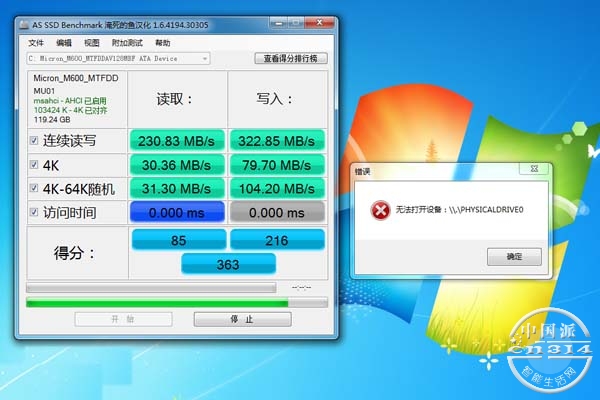Click the AS SSD Benchmark title bar icon
The image size is (600, 400).
click(x=24, y=25)
